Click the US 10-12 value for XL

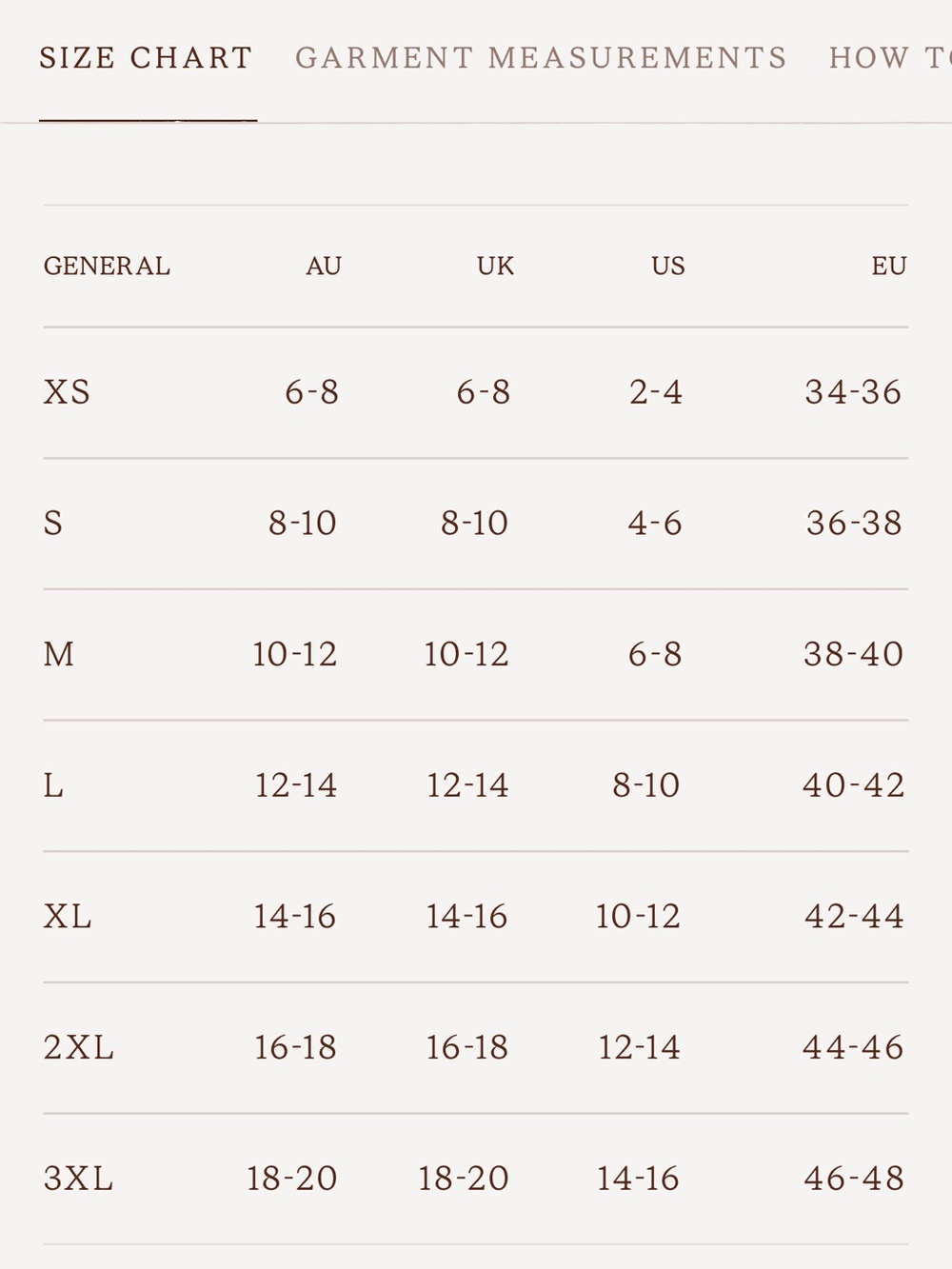tap(638, 916)
